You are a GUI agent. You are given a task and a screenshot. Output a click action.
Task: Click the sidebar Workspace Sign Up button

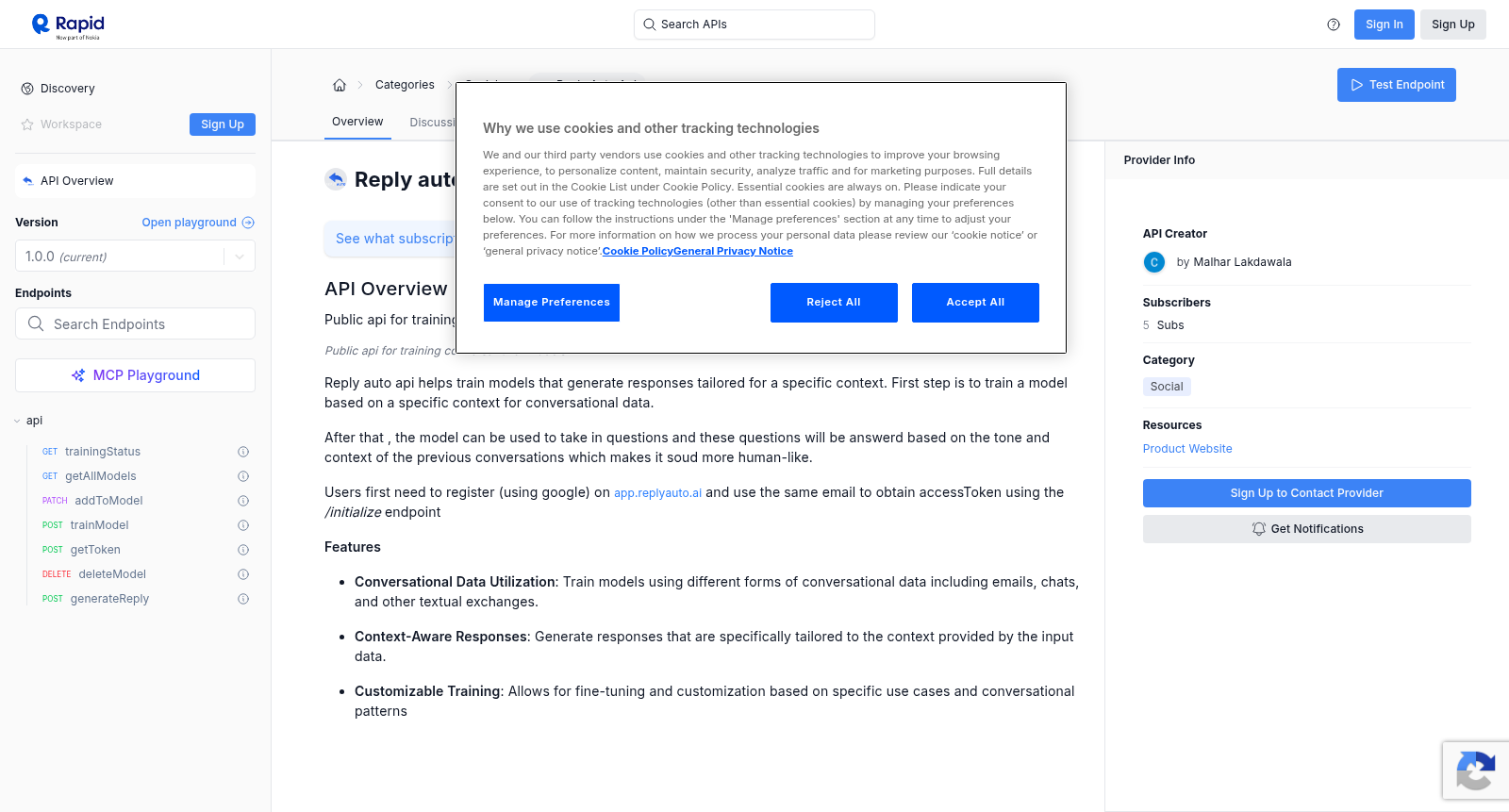point(223,124)
